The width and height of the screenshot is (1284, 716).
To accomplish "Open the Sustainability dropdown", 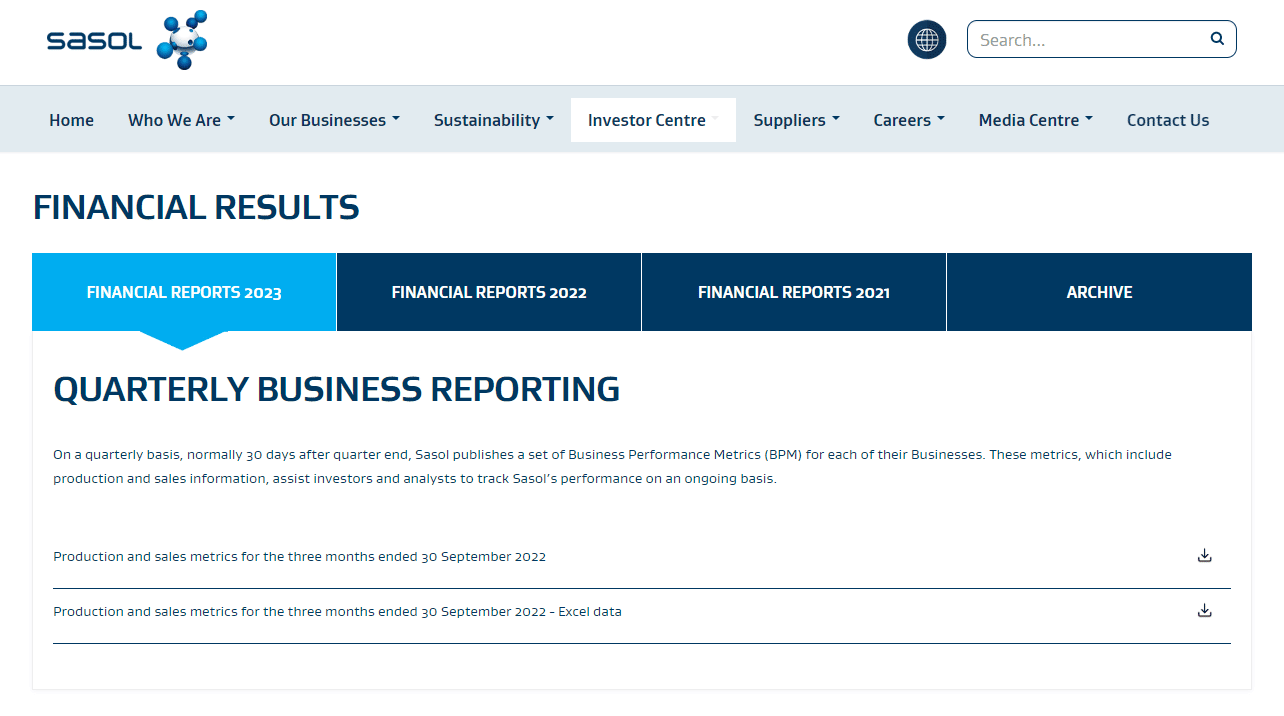I will point(494,120).
